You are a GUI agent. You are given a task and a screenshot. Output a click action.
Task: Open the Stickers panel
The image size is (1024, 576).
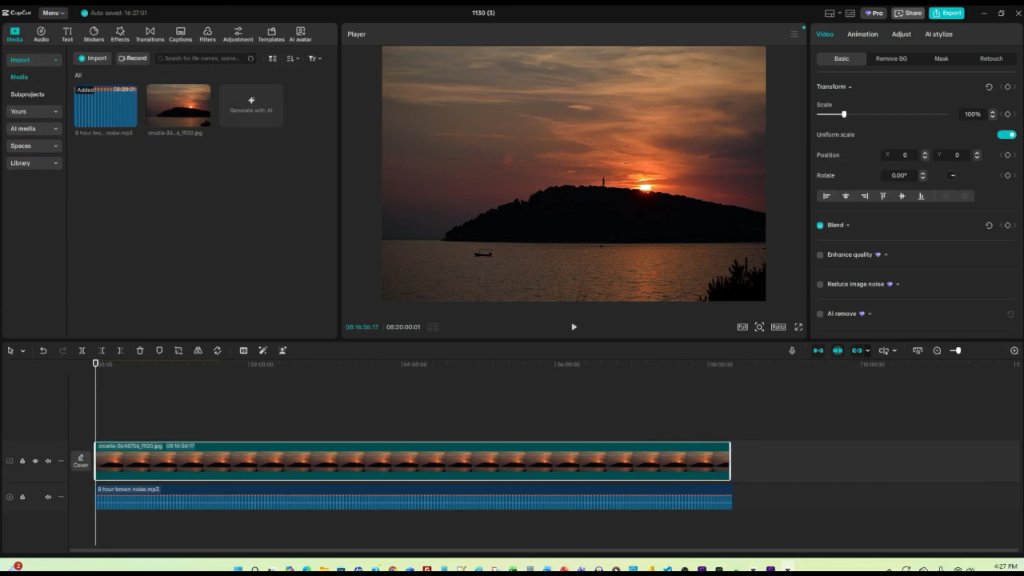tap(93, 34)
